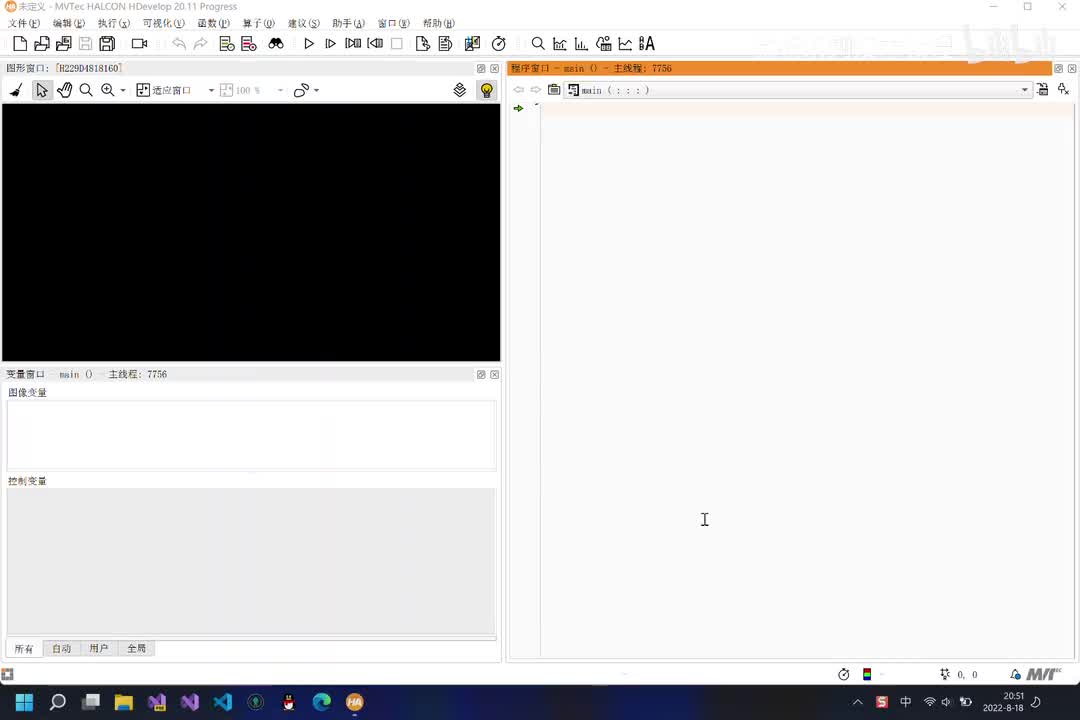Open the image acquisition camera icon
1080x720 pixels.
[x=139, y=44]
